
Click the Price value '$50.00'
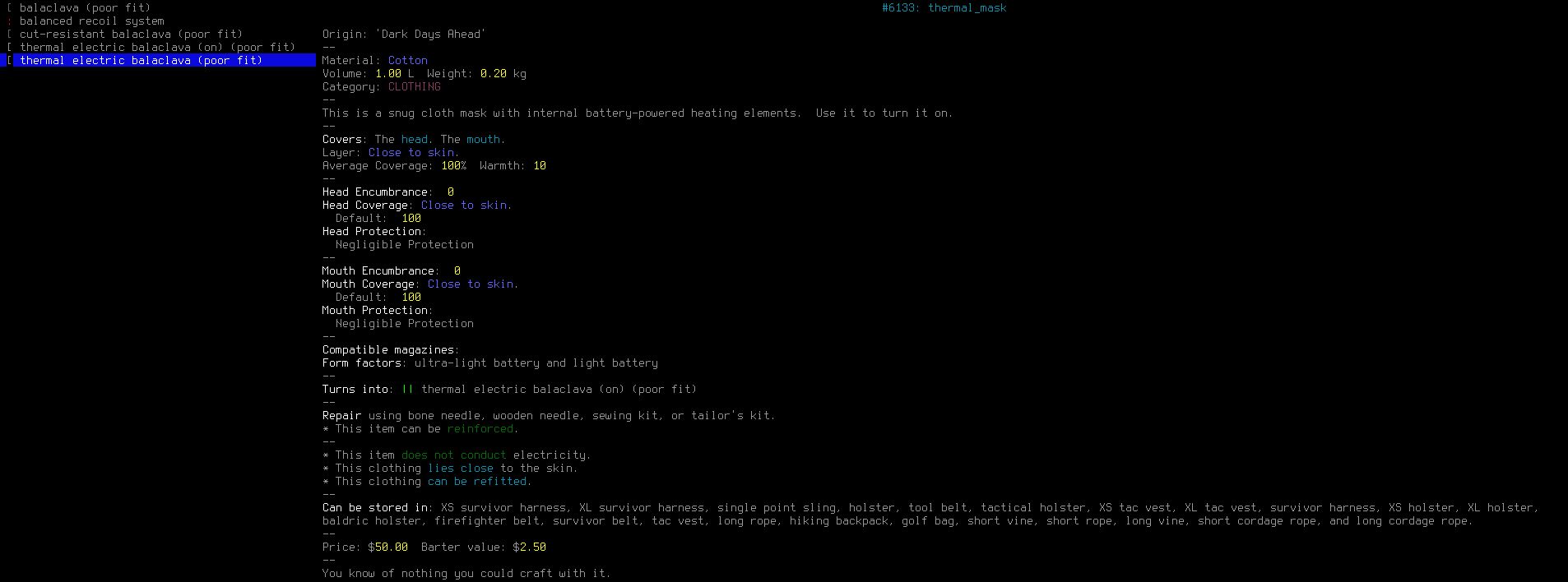click(x=388, y=547)
